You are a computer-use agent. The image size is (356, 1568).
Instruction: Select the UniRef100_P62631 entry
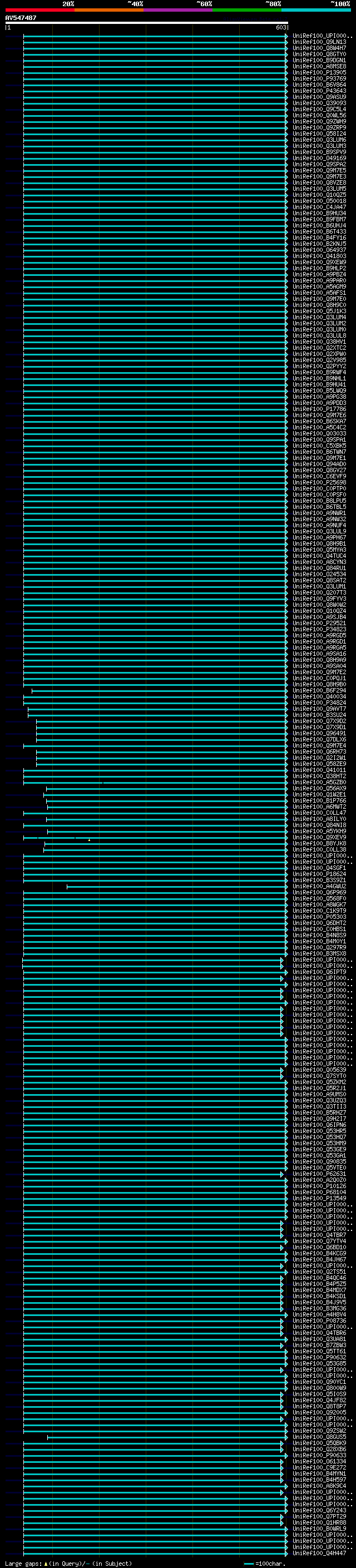pos(319,1174)
